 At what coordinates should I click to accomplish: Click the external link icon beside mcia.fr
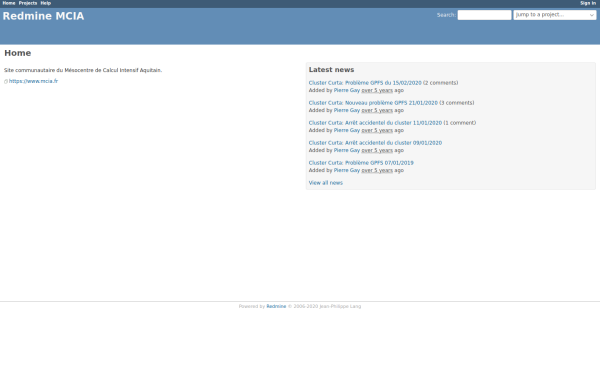(6, 82)
